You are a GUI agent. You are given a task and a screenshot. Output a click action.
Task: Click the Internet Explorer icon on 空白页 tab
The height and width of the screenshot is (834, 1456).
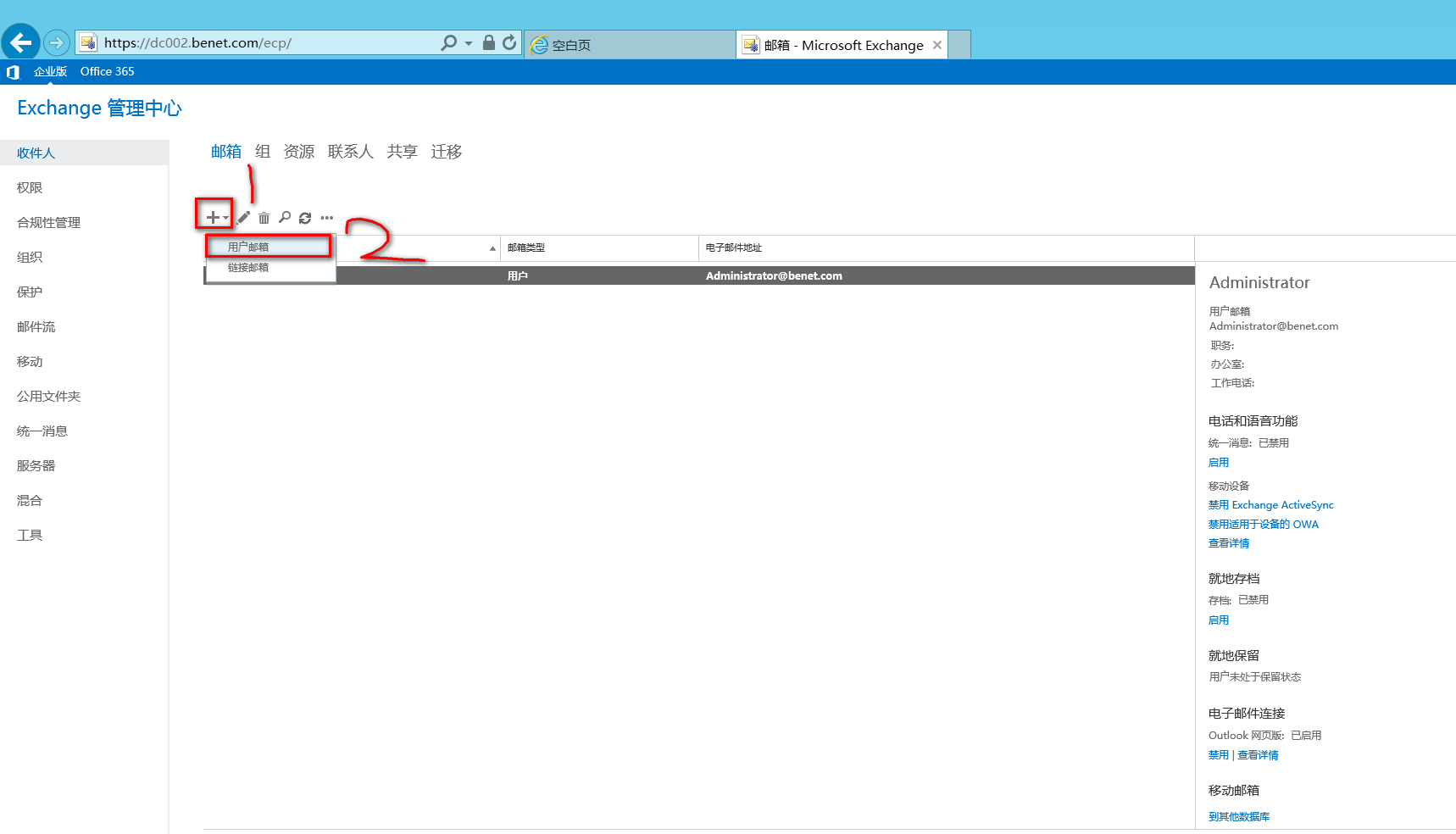pos(539,45)
